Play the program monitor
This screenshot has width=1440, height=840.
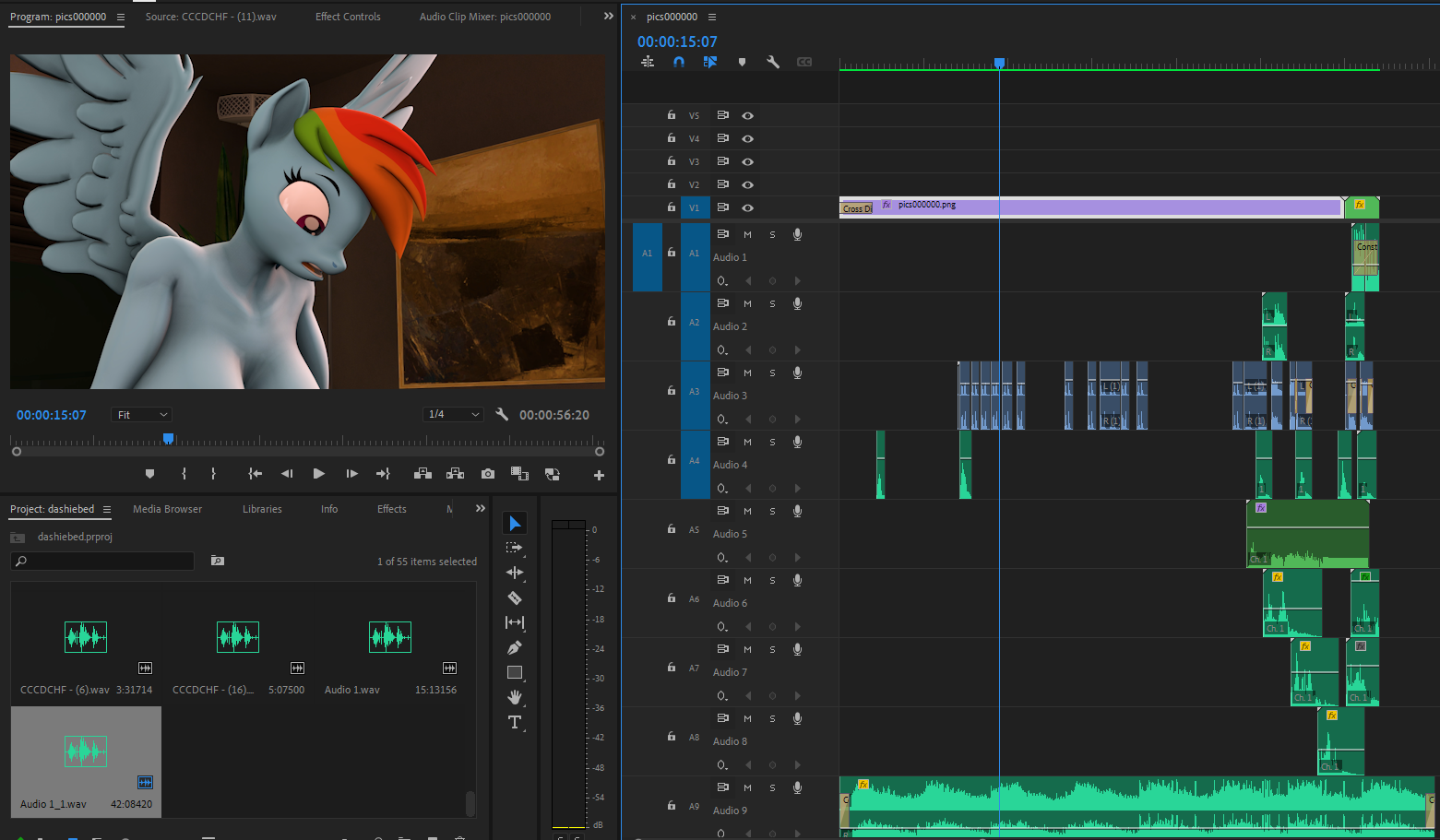[318, 474]
